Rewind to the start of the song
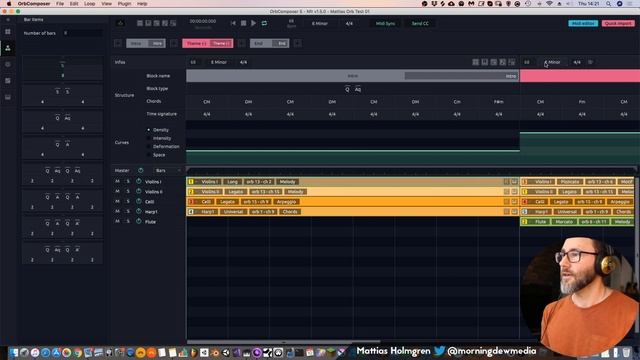The height and width of the screenshot is (360, 640). [233, 23]
